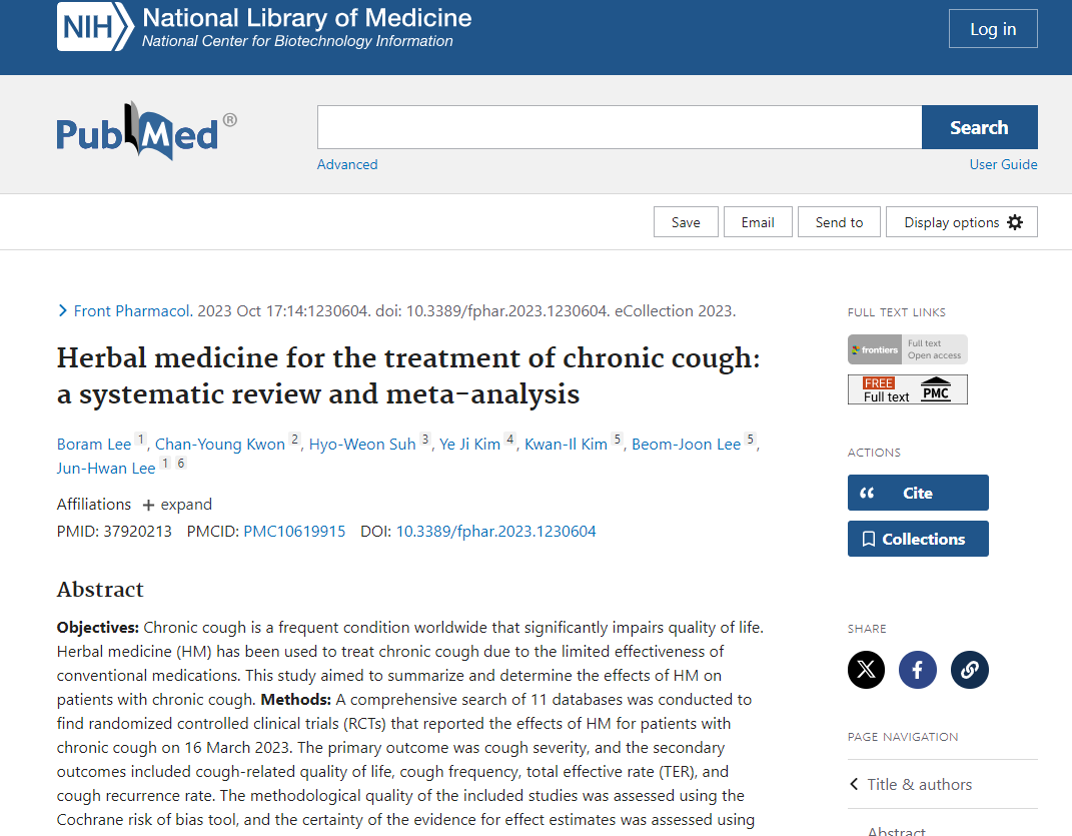Add article to Collections
The height and width of the screenshot is (836, 1072).
point(917,539)
